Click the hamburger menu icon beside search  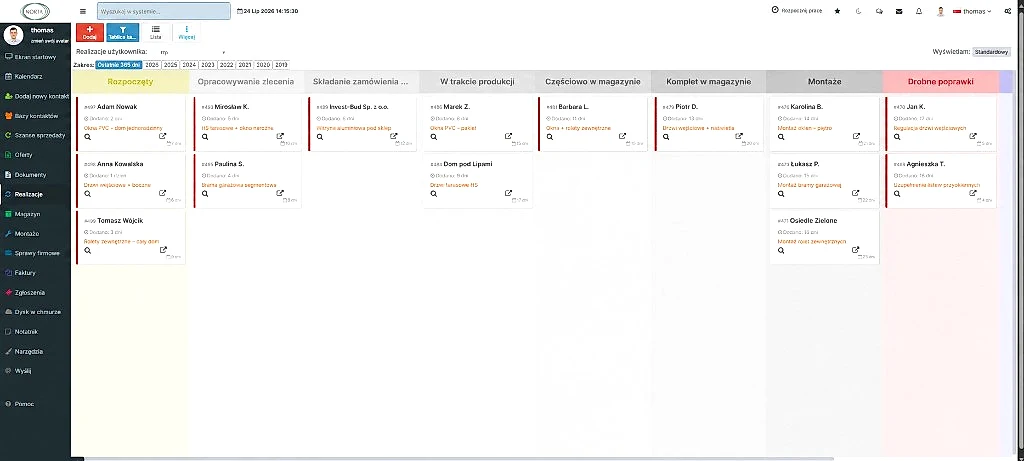coord(82,11)
